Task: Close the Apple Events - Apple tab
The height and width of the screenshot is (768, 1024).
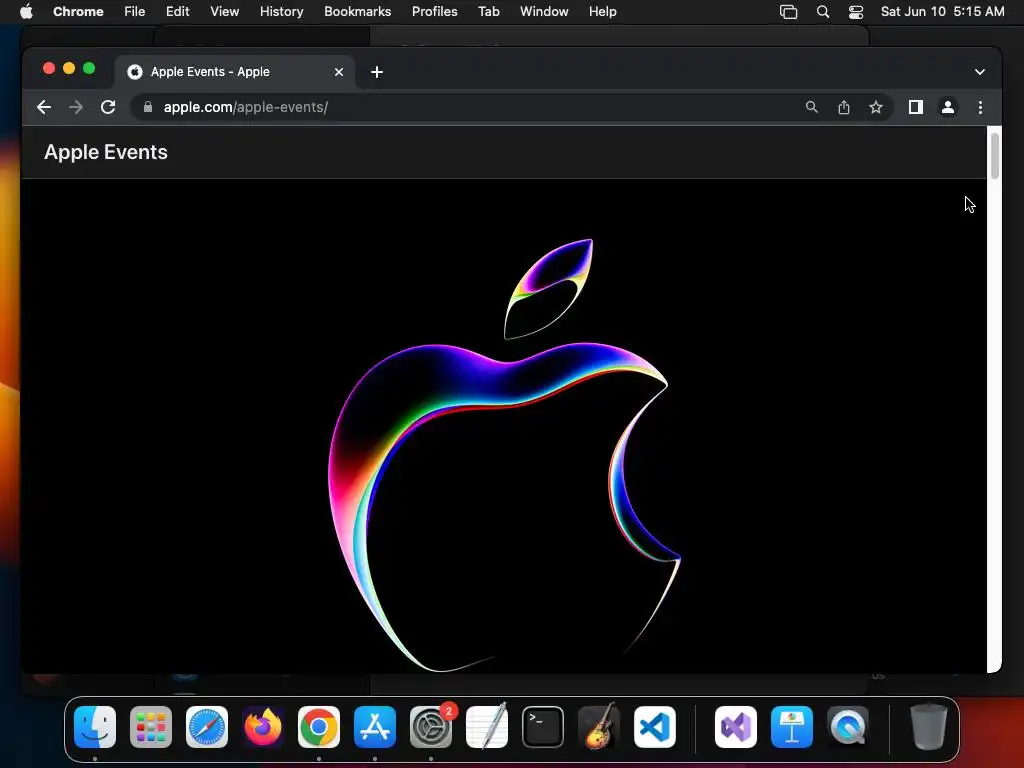Action: pos(338,72)
